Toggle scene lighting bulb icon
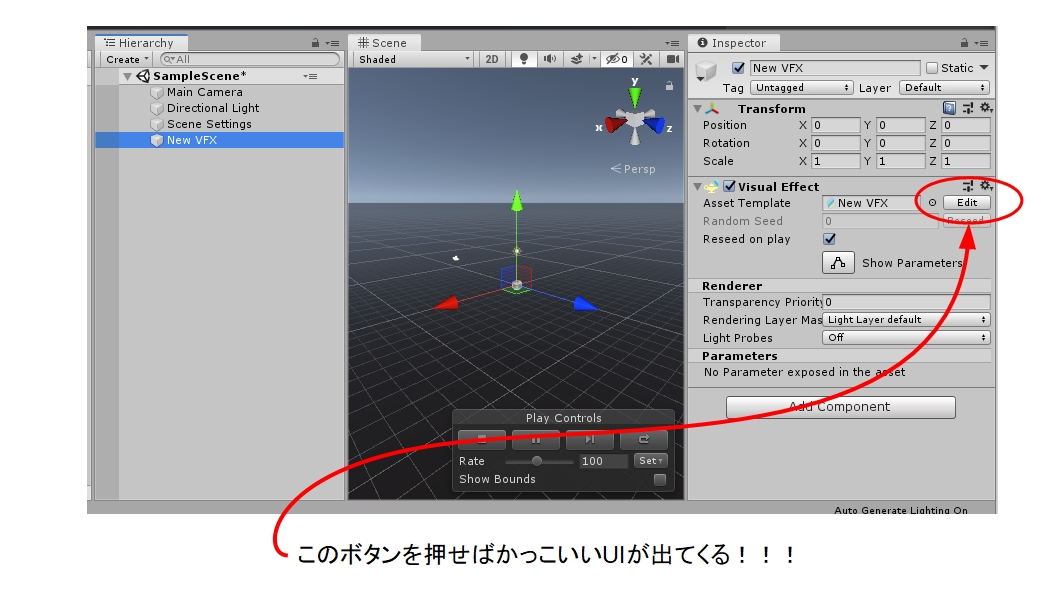 click(x=524, y=59)
